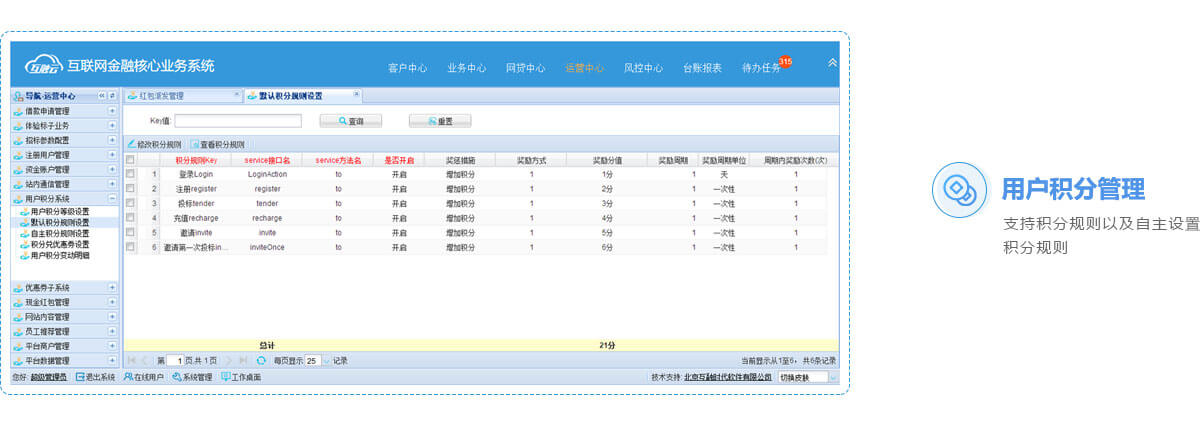Viewport: 1200px width, 428px height.
Task: Click the 互融云 cloud logo icon
Action: [x=44, y=66]
